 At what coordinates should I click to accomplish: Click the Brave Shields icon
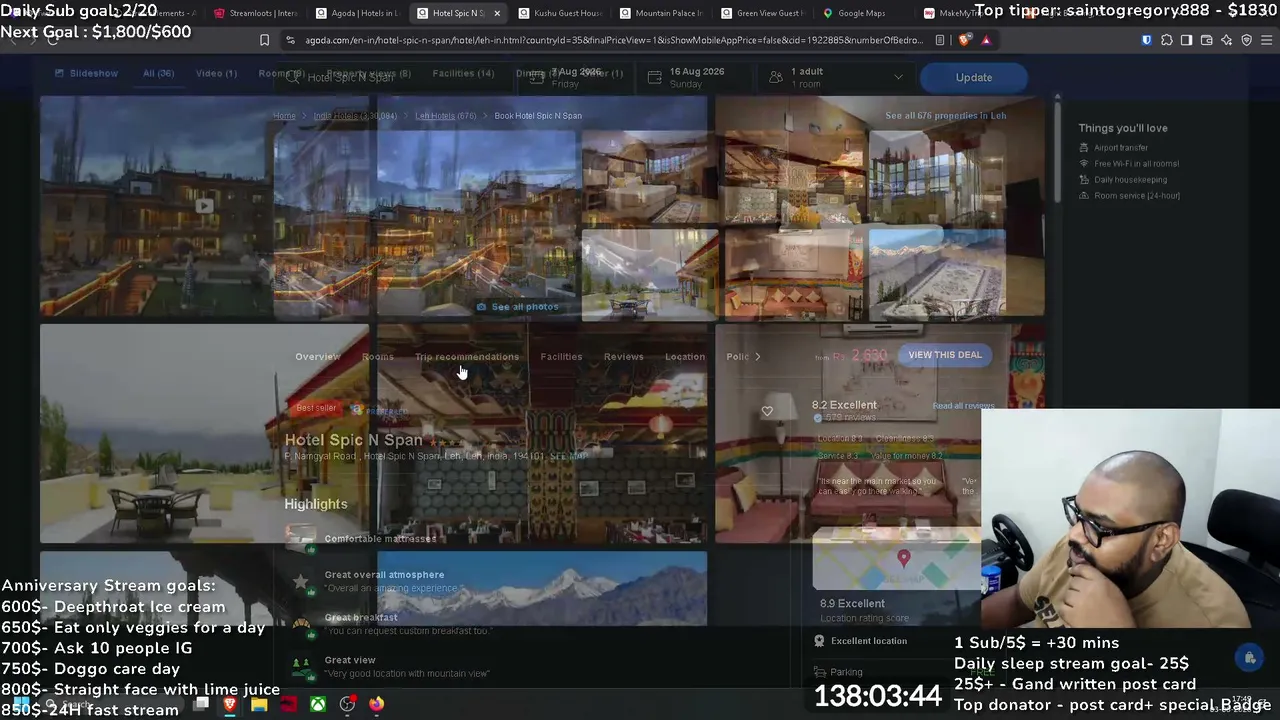click(964, 40)
